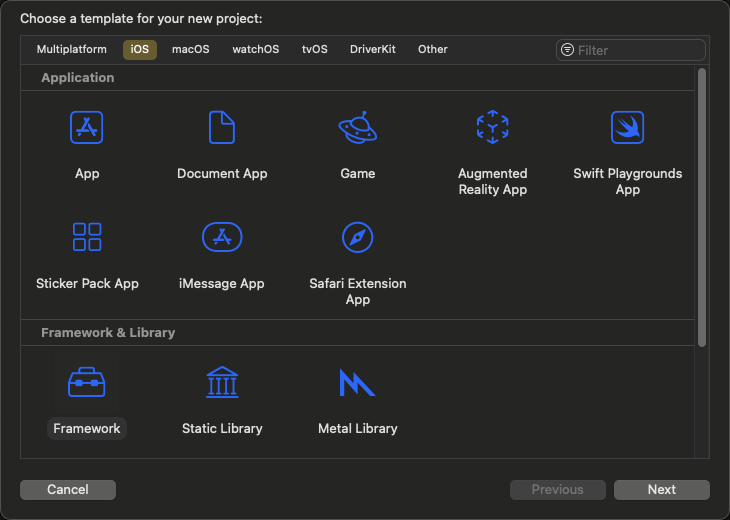Click the "Document App" label
The width and height of the screenshot is (730, 520).
coord(222,174)
